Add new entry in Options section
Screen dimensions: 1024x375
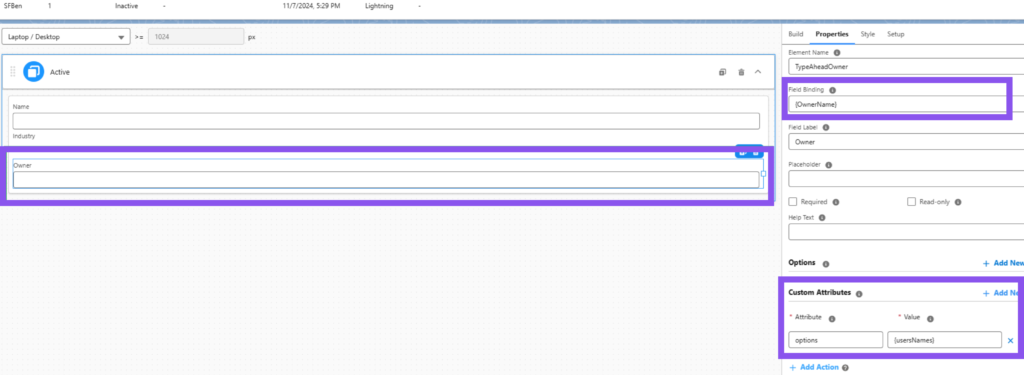click(x=1002, y=263)
